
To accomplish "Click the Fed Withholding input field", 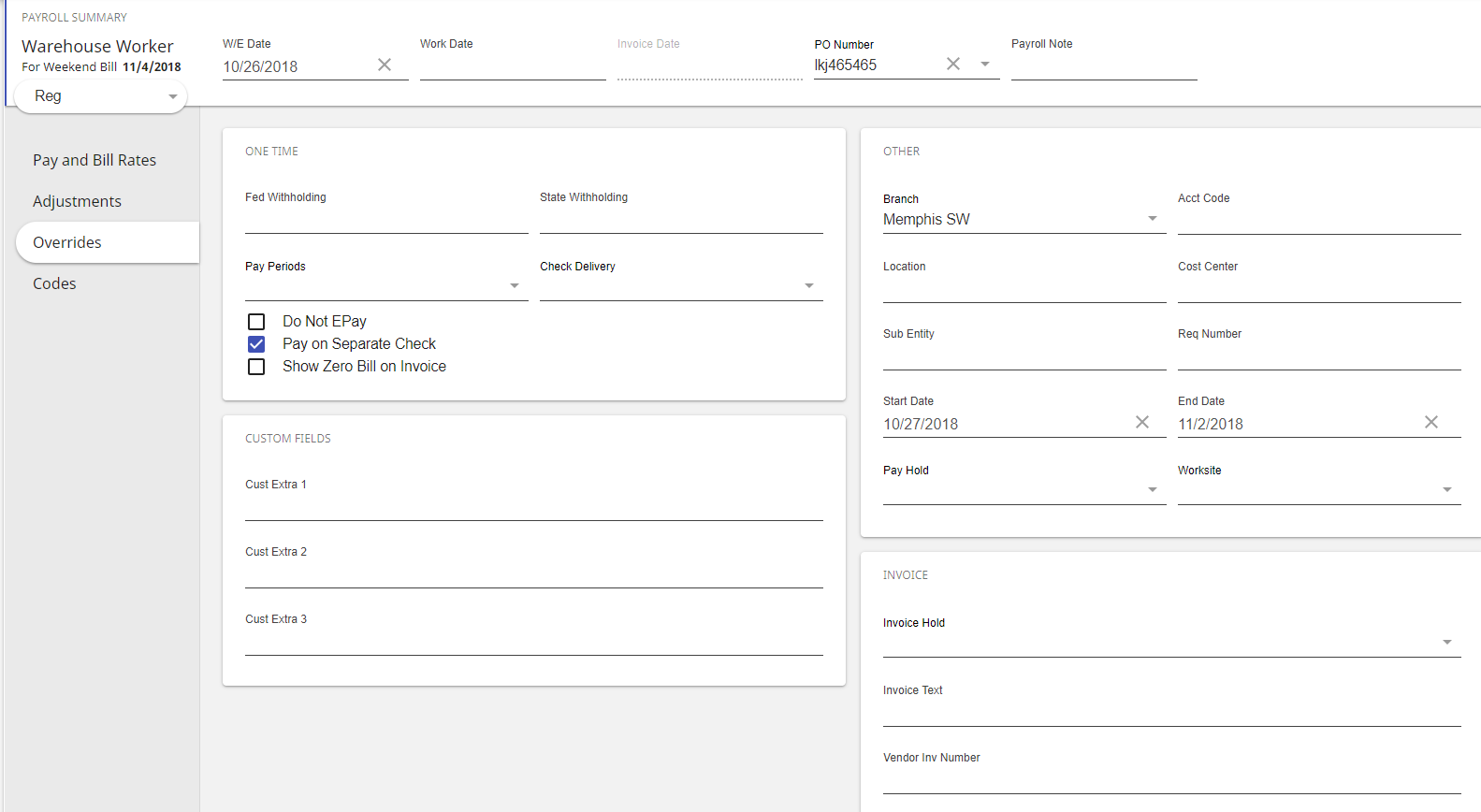I will [386, 219].
